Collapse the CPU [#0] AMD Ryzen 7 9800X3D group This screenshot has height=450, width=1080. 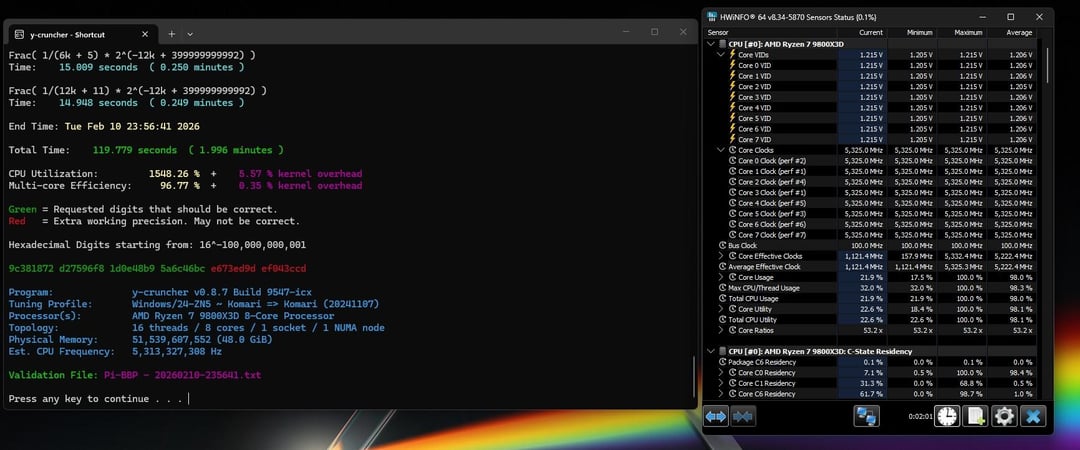(x=711, y=44)
